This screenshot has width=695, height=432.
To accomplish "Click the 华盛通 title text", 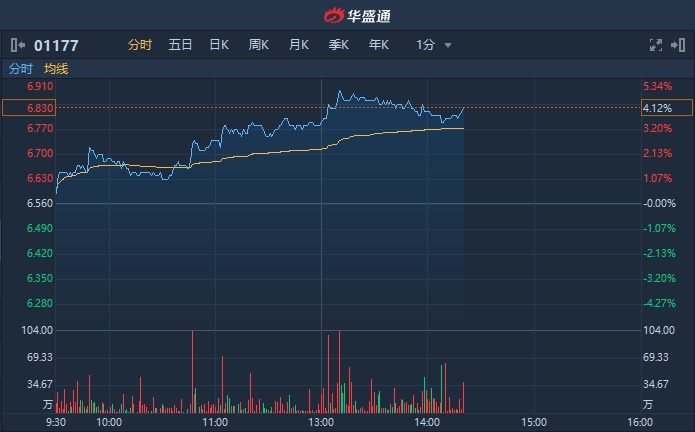I will point(369,15).
